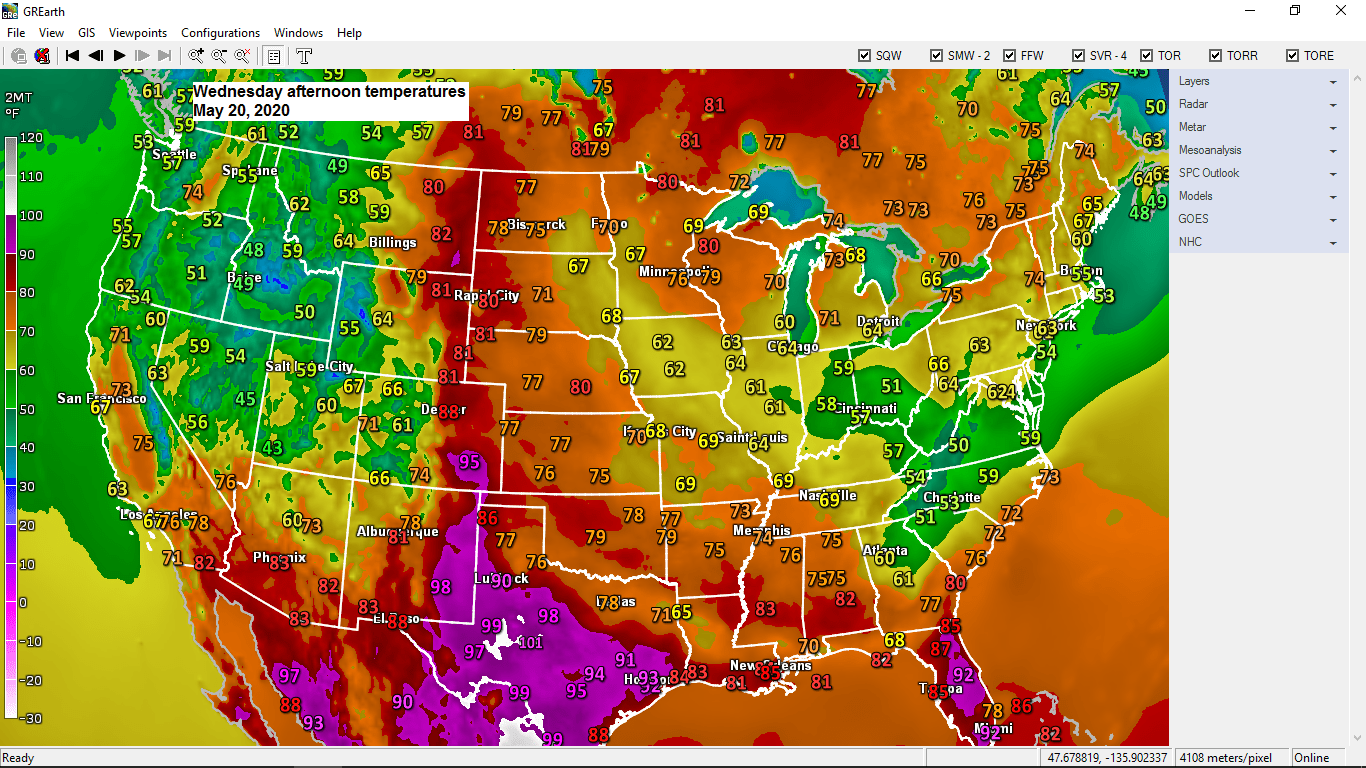Jump to first animation frame
This screenshot has width=1366, height=768.
point(73,56)
